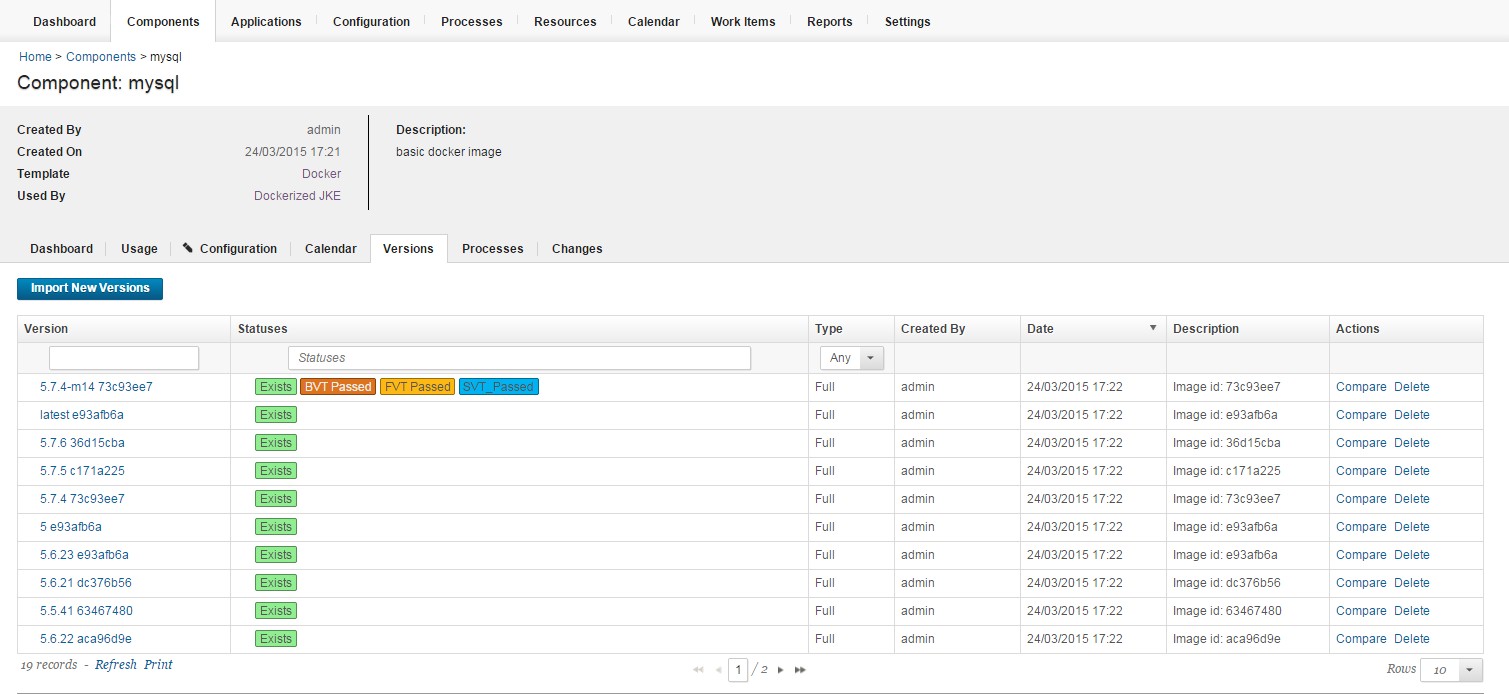Viewport: 1509px width, 694px height.
Task: Open the Processes top tab
Action: coord(472,21)
